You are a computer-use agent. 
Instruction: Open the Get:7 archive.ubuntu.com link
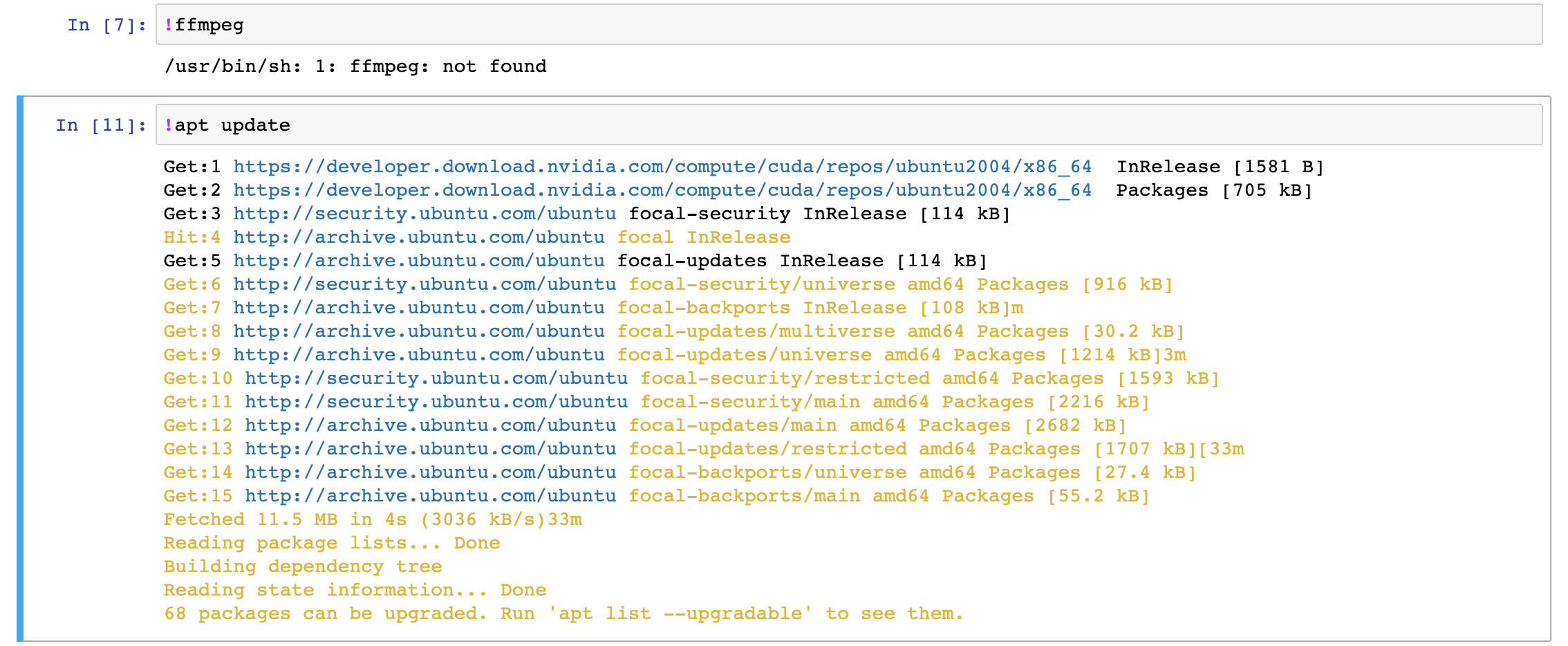pos(419,308)
